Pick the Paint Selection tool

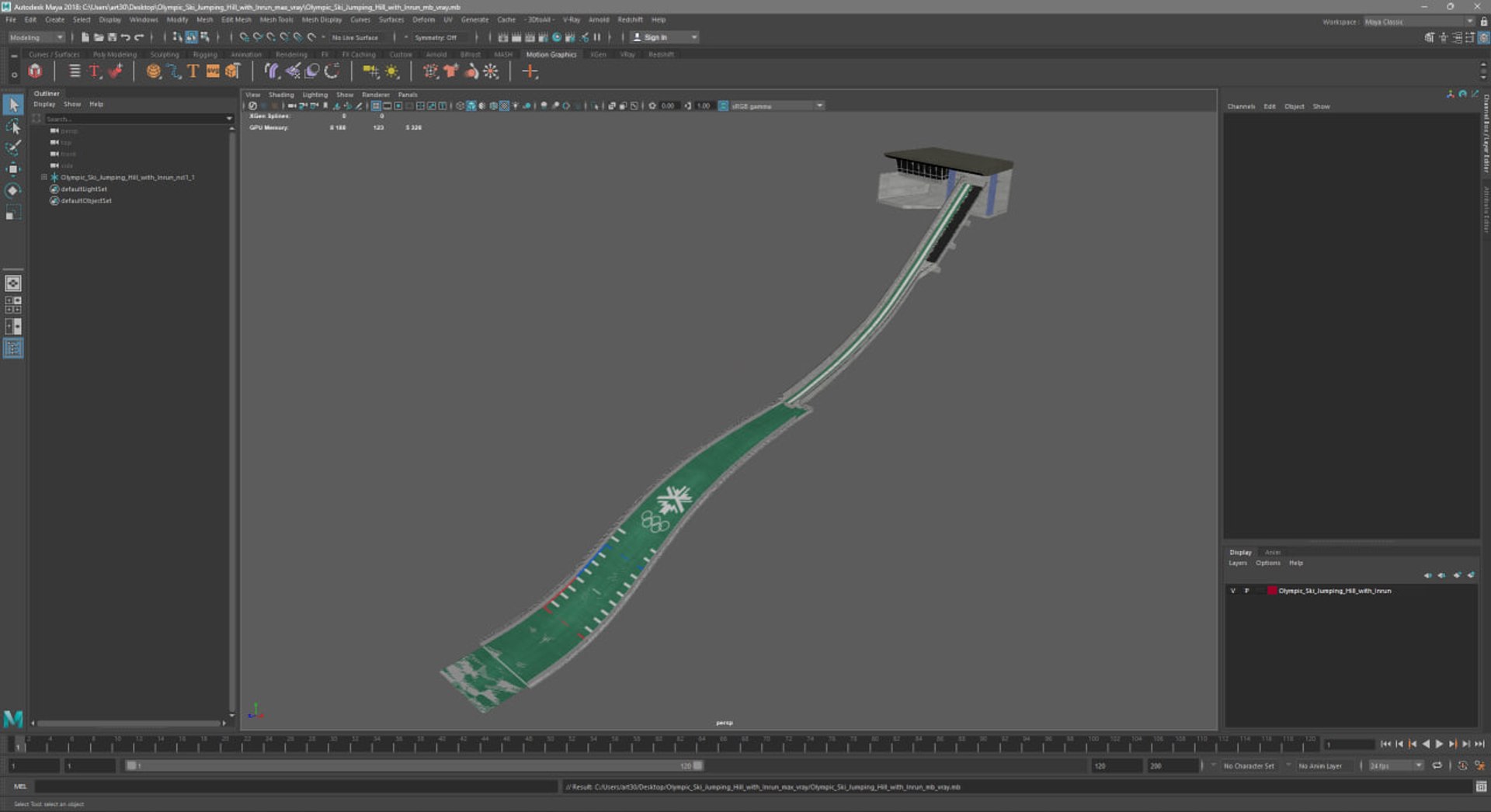coord(13,147)
